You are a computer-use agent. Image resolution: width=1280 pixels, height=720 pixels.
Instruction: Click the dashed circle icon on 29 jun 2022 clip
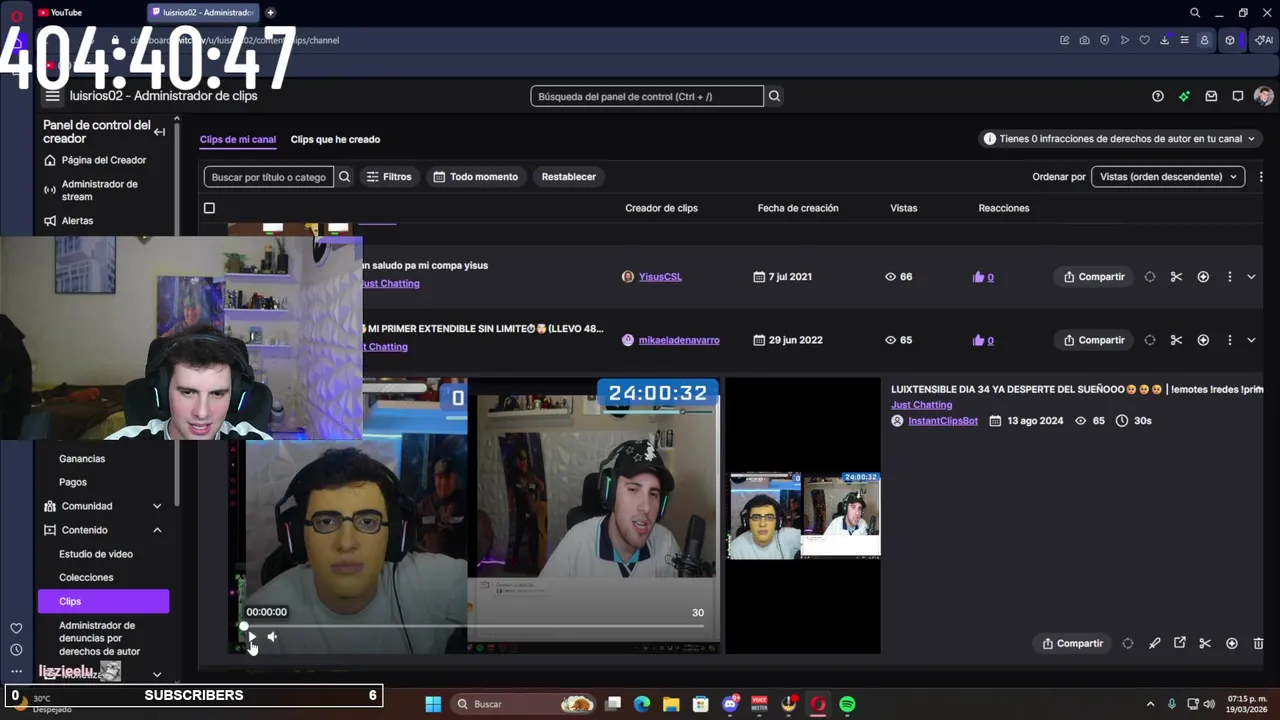[1150, 340]
